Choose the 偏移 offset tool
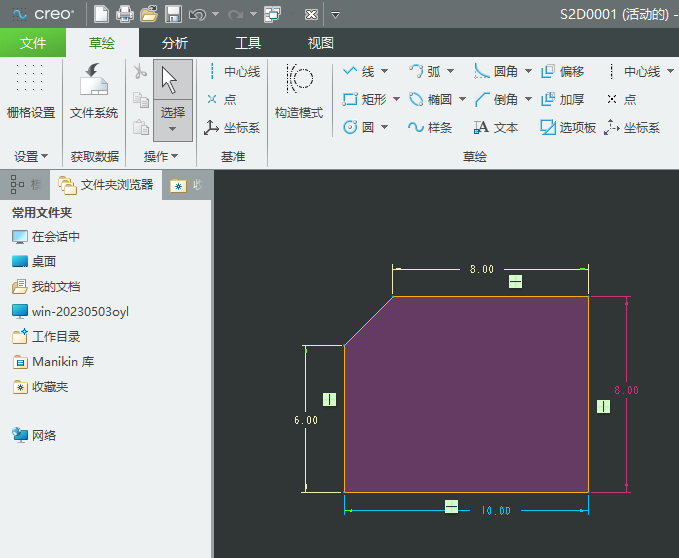 562,72
